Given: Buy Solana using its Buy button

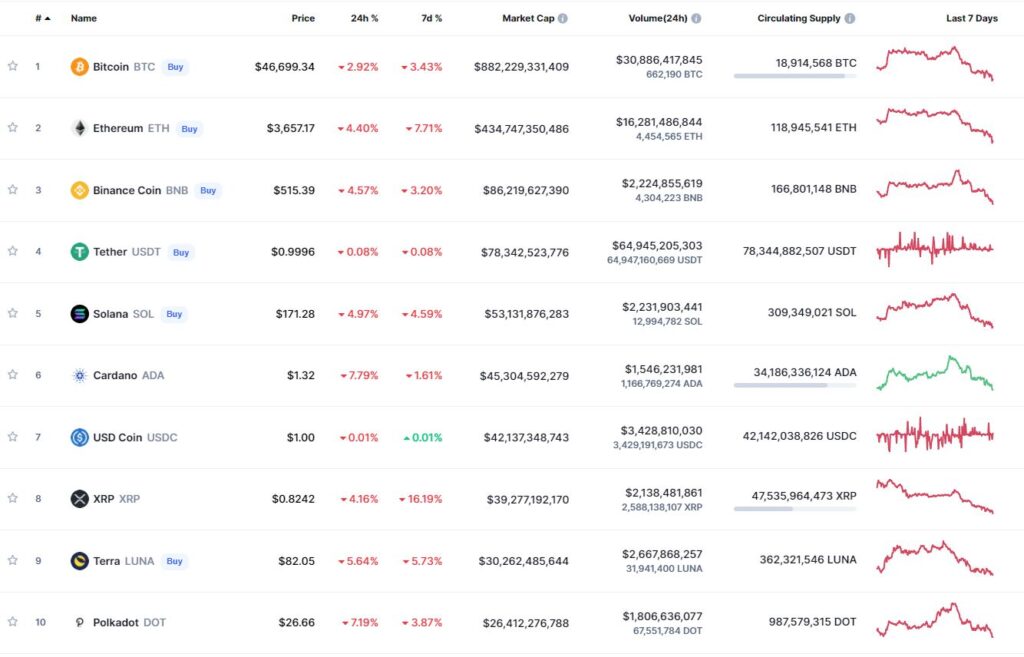Looking at the screenshot, I should pos(174,313).
